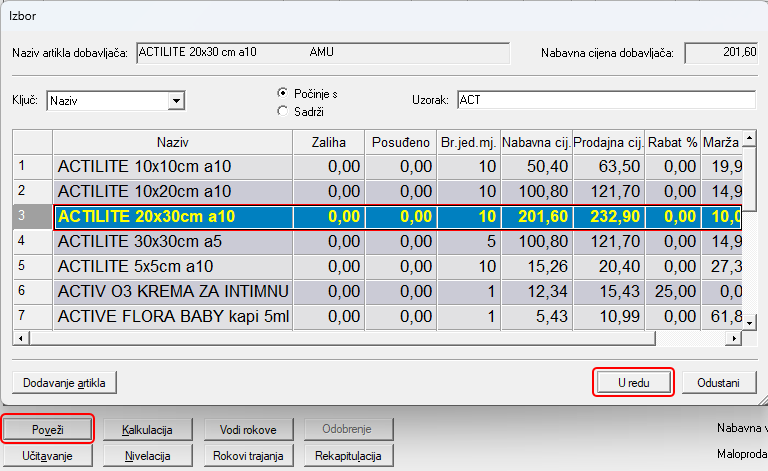Screen dimensions: 768x471
Task: Click the 'Br.jed.mj.' column header
Action: pos(469,142)
